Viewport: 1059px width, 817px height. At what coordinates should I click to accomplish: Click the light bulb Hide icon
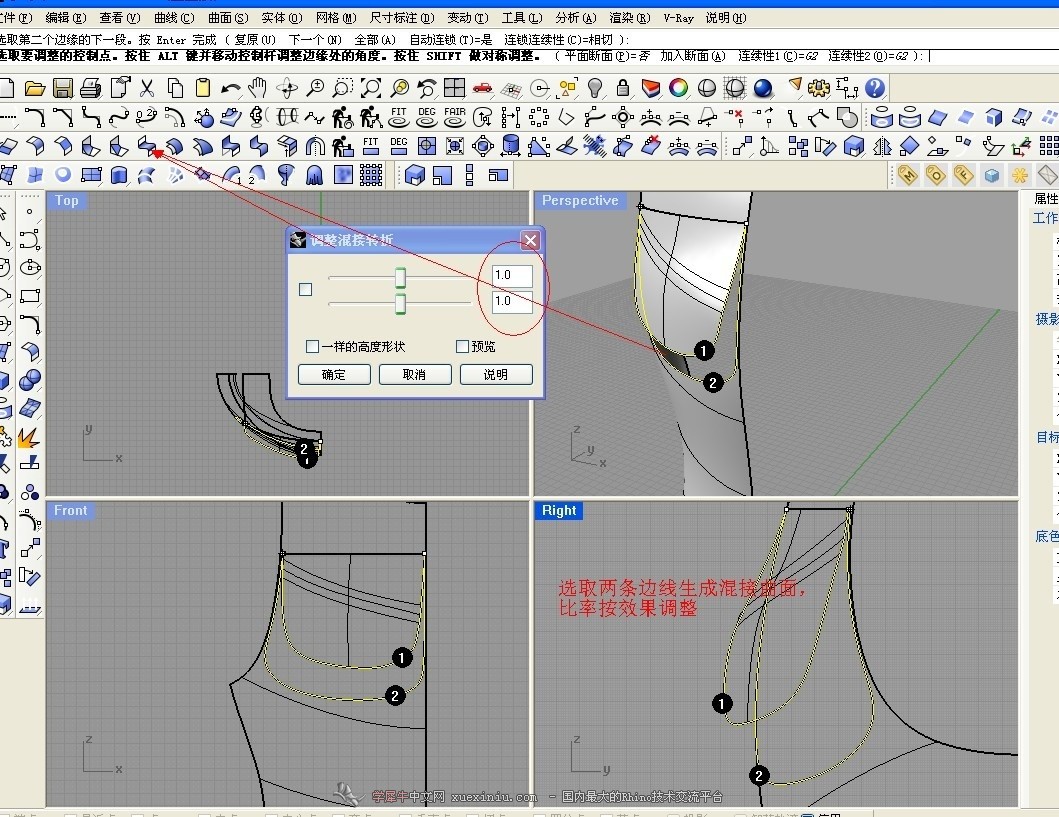[595, 88]
